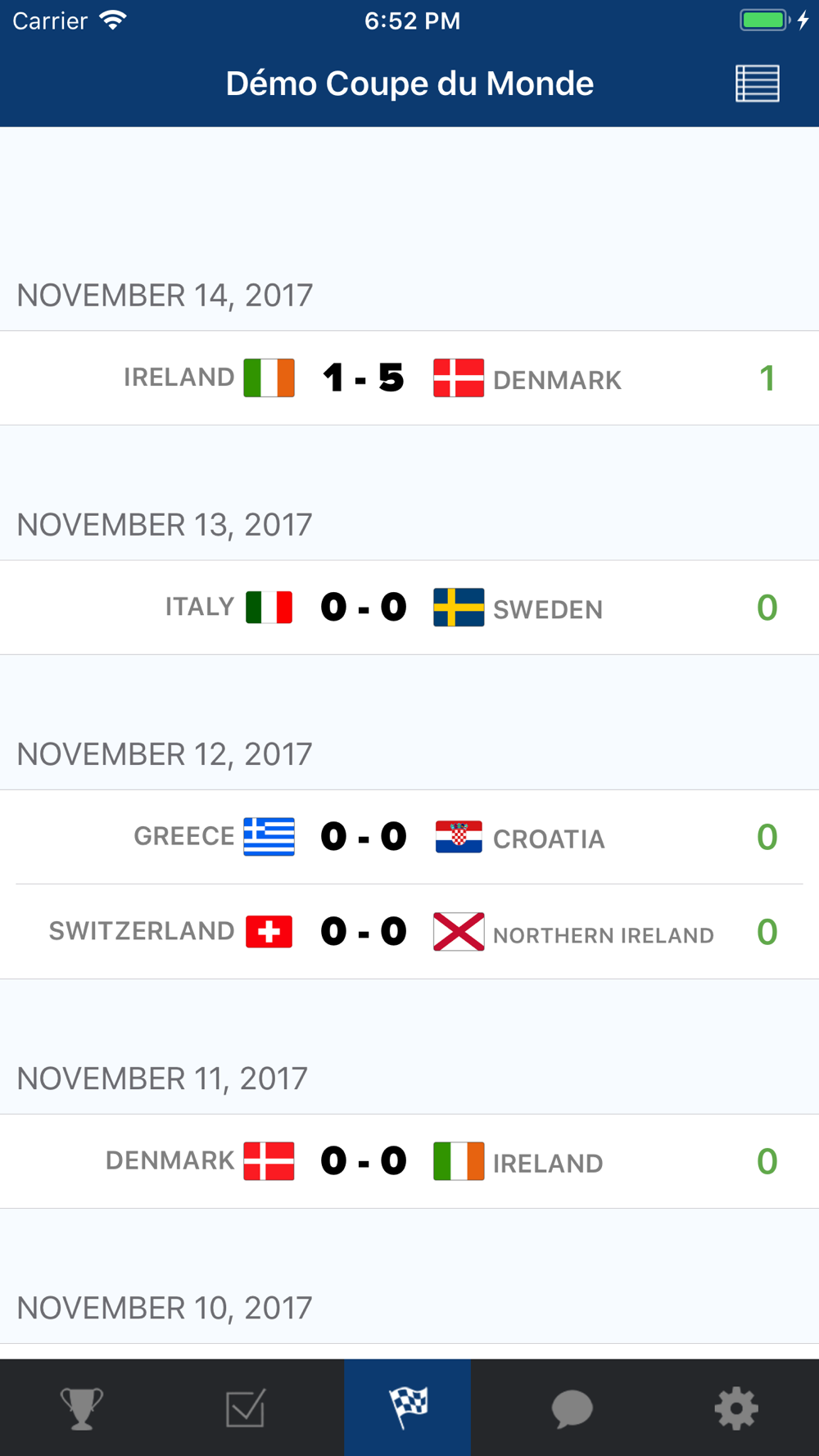The width and height of the screenshot is (819, 1456).
Task: Switch to the trophy rankings tab
Action: [x=82, y=1408]
